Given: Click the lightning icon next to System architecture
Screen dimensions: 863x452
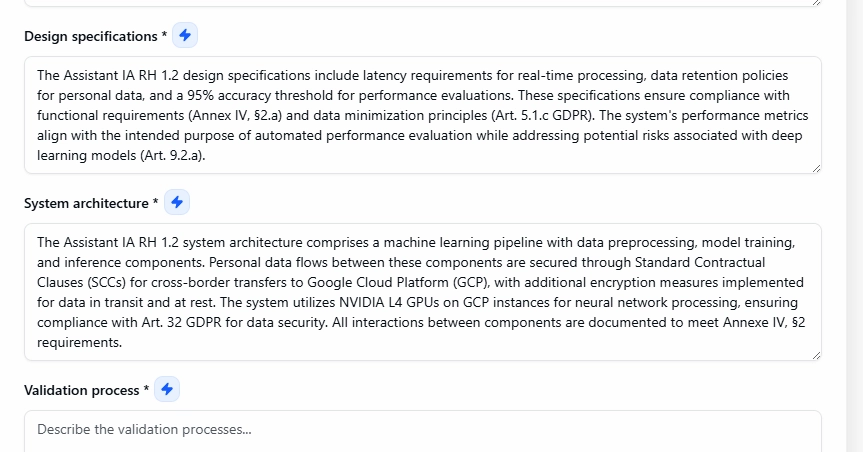Looking at the screenshot, I should 177,203.
